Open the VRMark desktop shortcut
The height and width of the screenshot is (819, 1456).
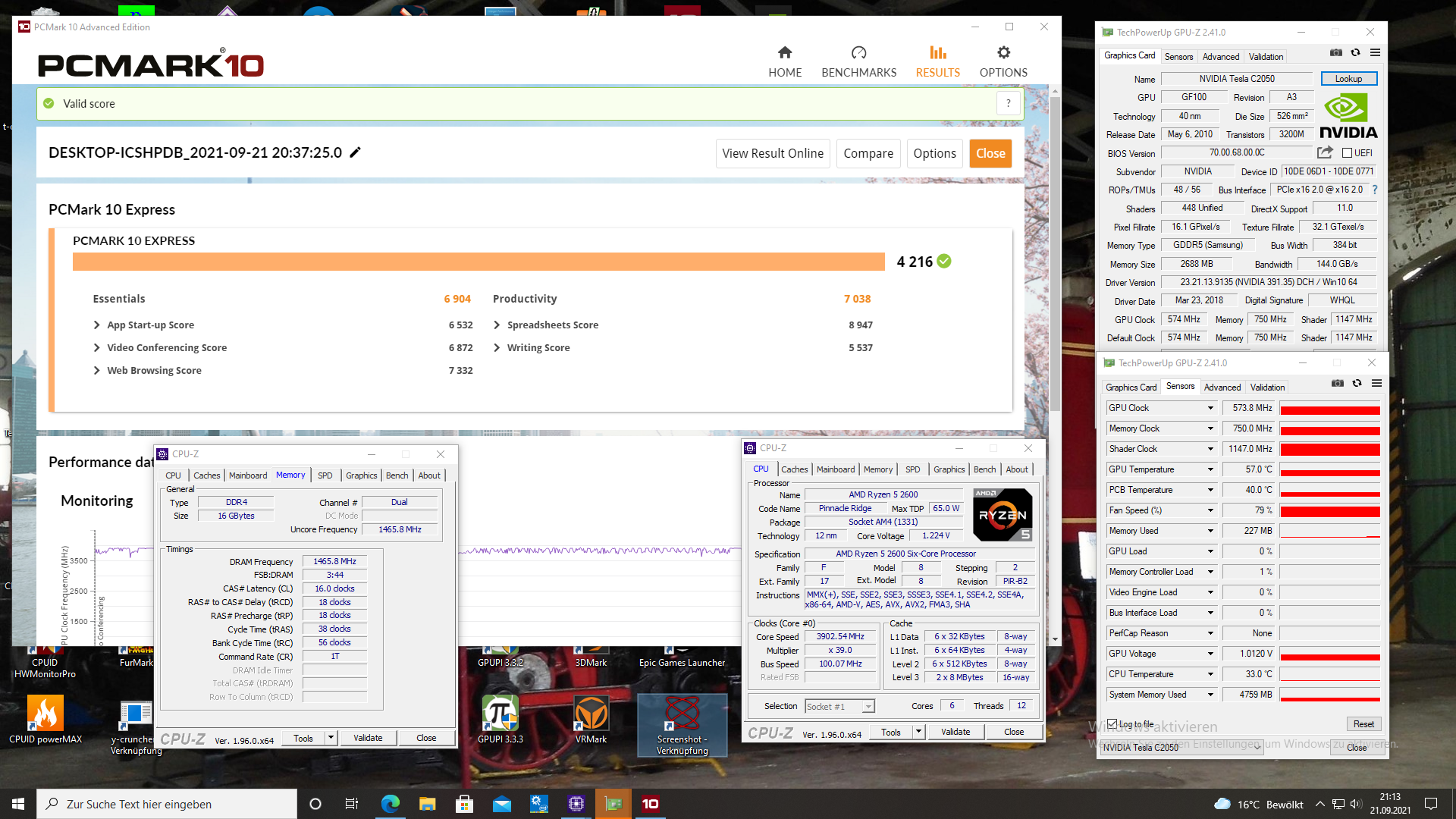click(591, 720)
